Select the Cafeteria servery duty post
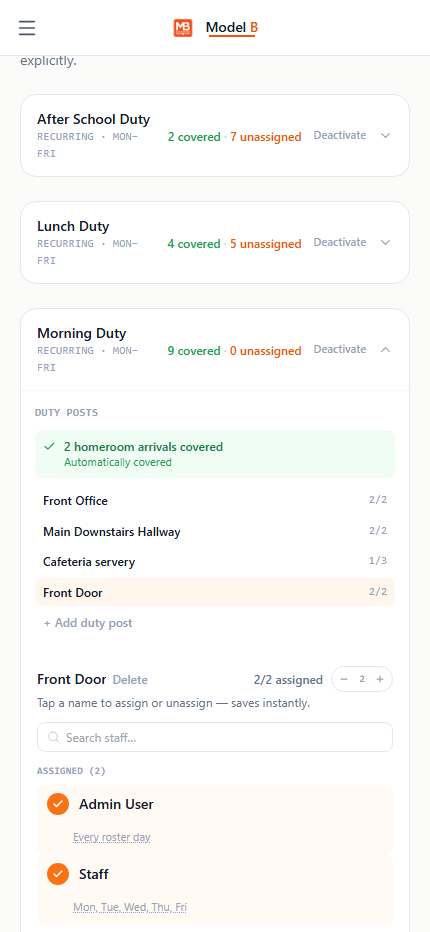Image resolution: width=430 pixels, height=932 pixels. (x=215, y=562)
